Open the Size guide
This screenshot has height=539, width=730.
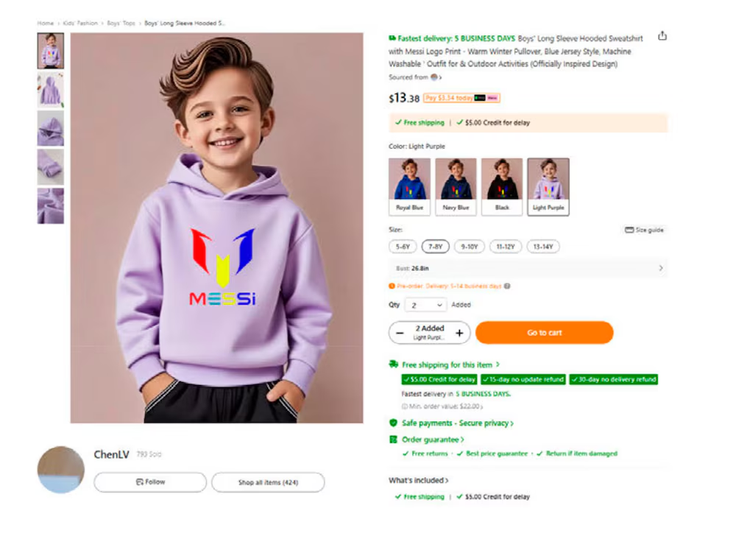(644, 230)
